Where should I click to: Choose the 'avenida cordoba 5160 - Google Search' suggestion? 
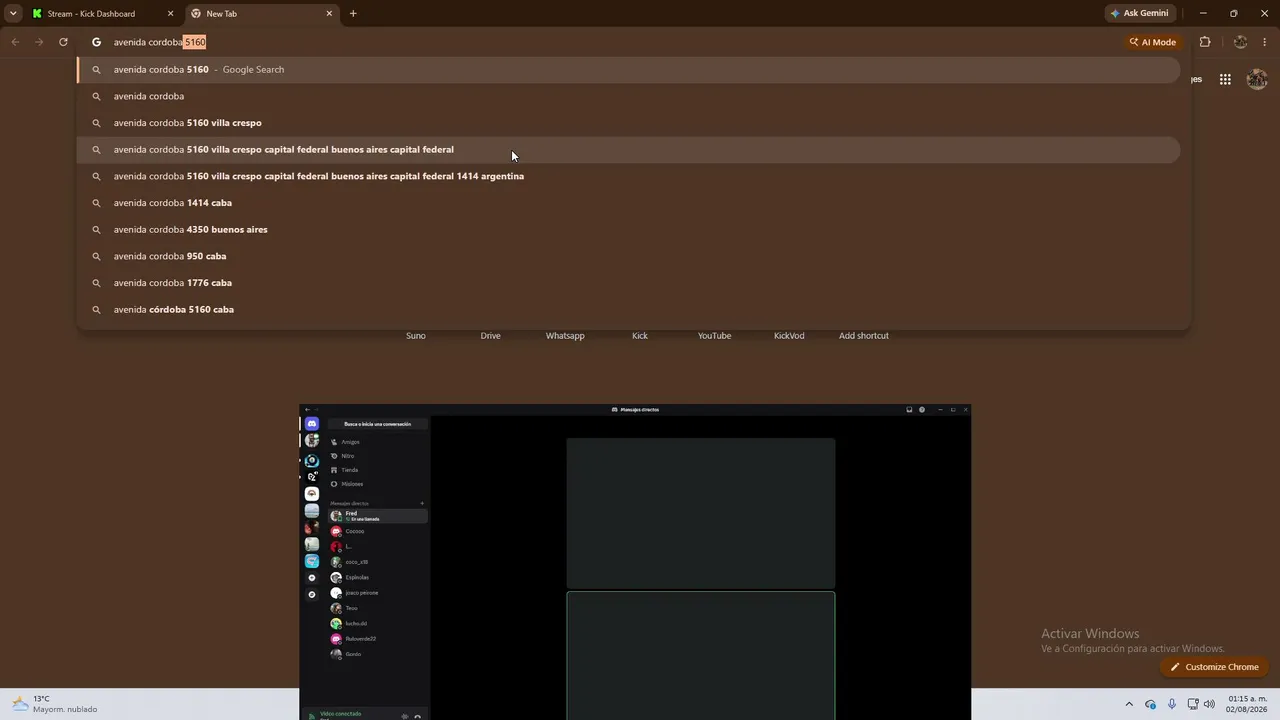pyautogui.click(x=629, y=70)
